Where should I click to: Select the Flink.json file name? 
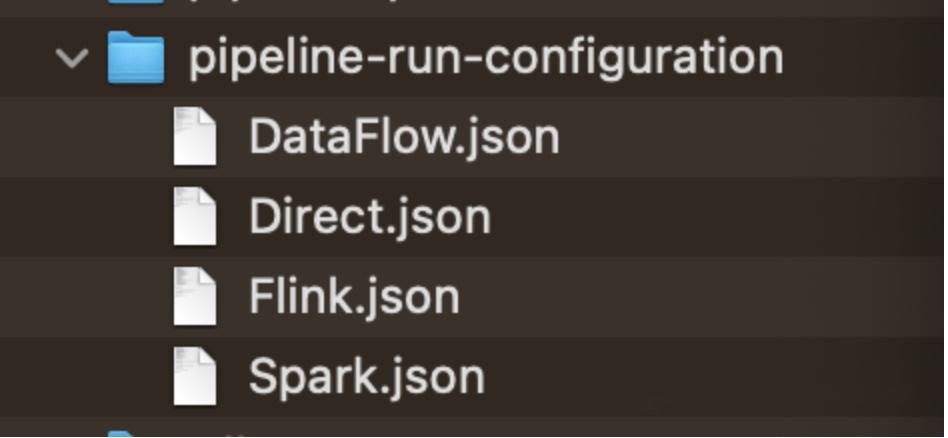(x=354, y=297)
